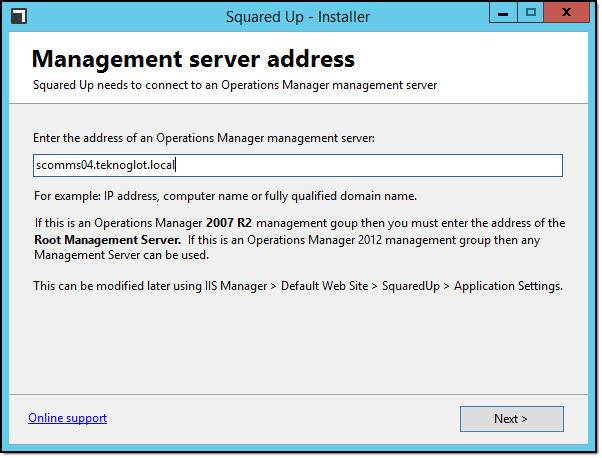Click the 'Management Server can be used.' line
The width and height of the screenshot is (602, 458).
121,255
